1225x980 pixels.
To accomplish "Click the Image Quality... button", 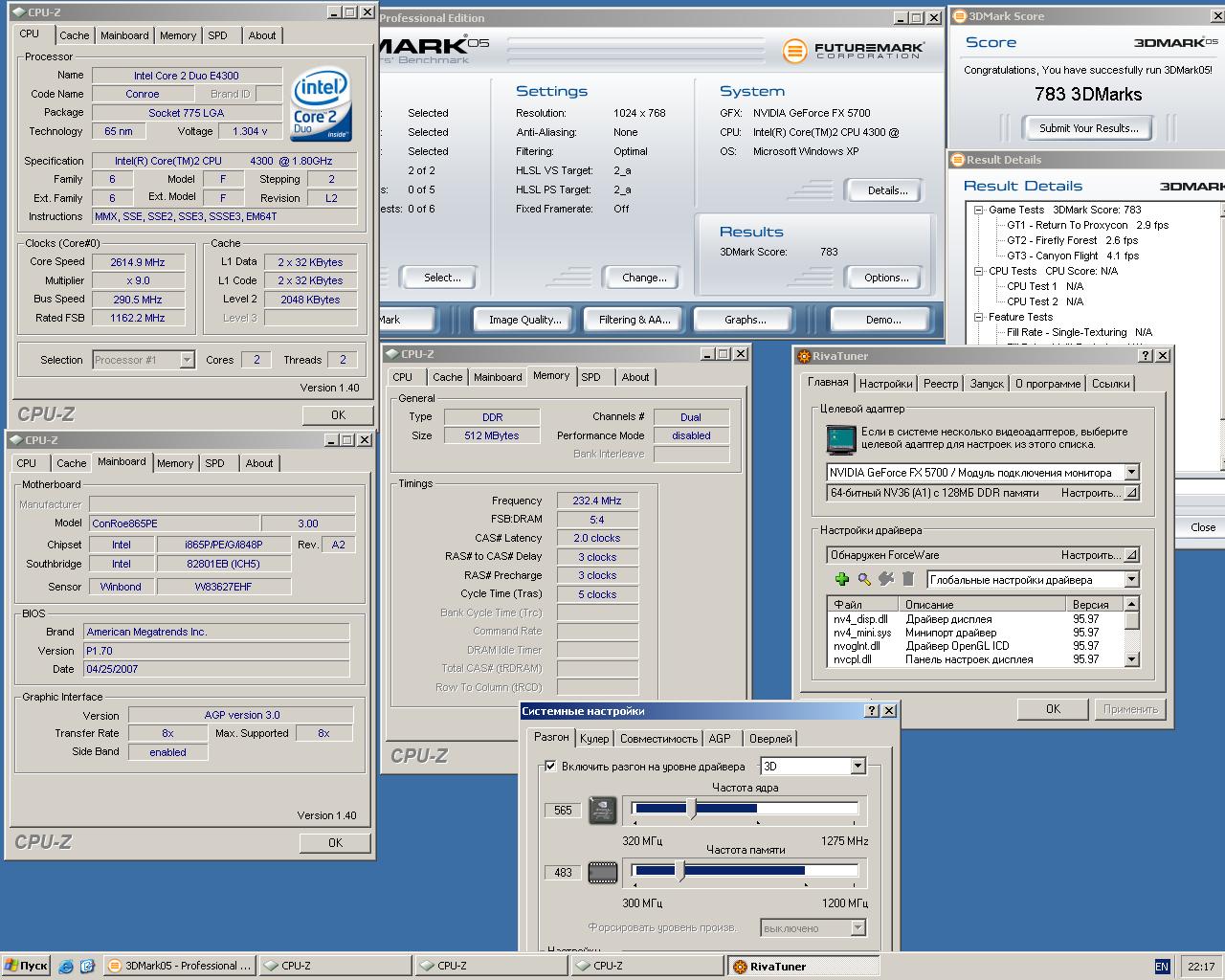I will pyautogui.click(x=525, y=320).
